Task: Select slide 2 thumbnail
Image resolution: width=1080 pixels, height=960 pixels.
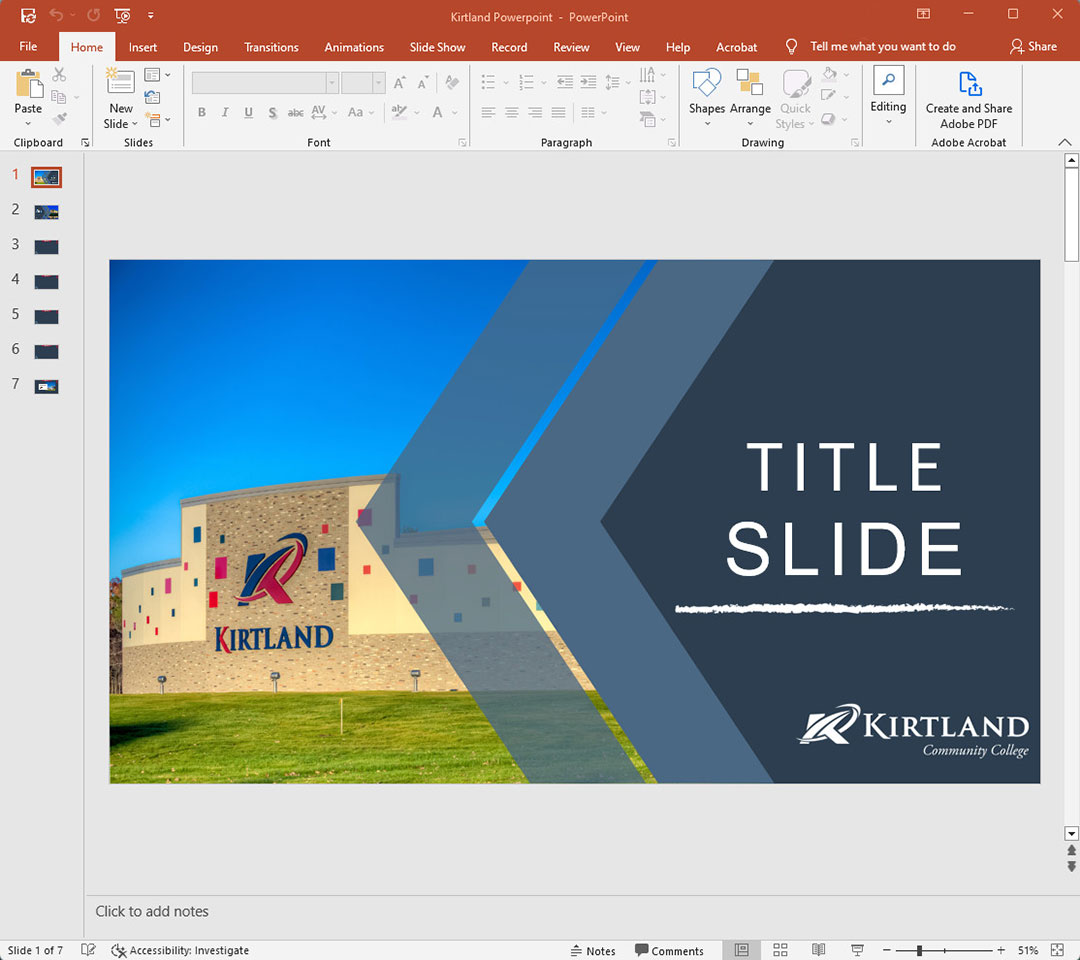Action: 46,212
